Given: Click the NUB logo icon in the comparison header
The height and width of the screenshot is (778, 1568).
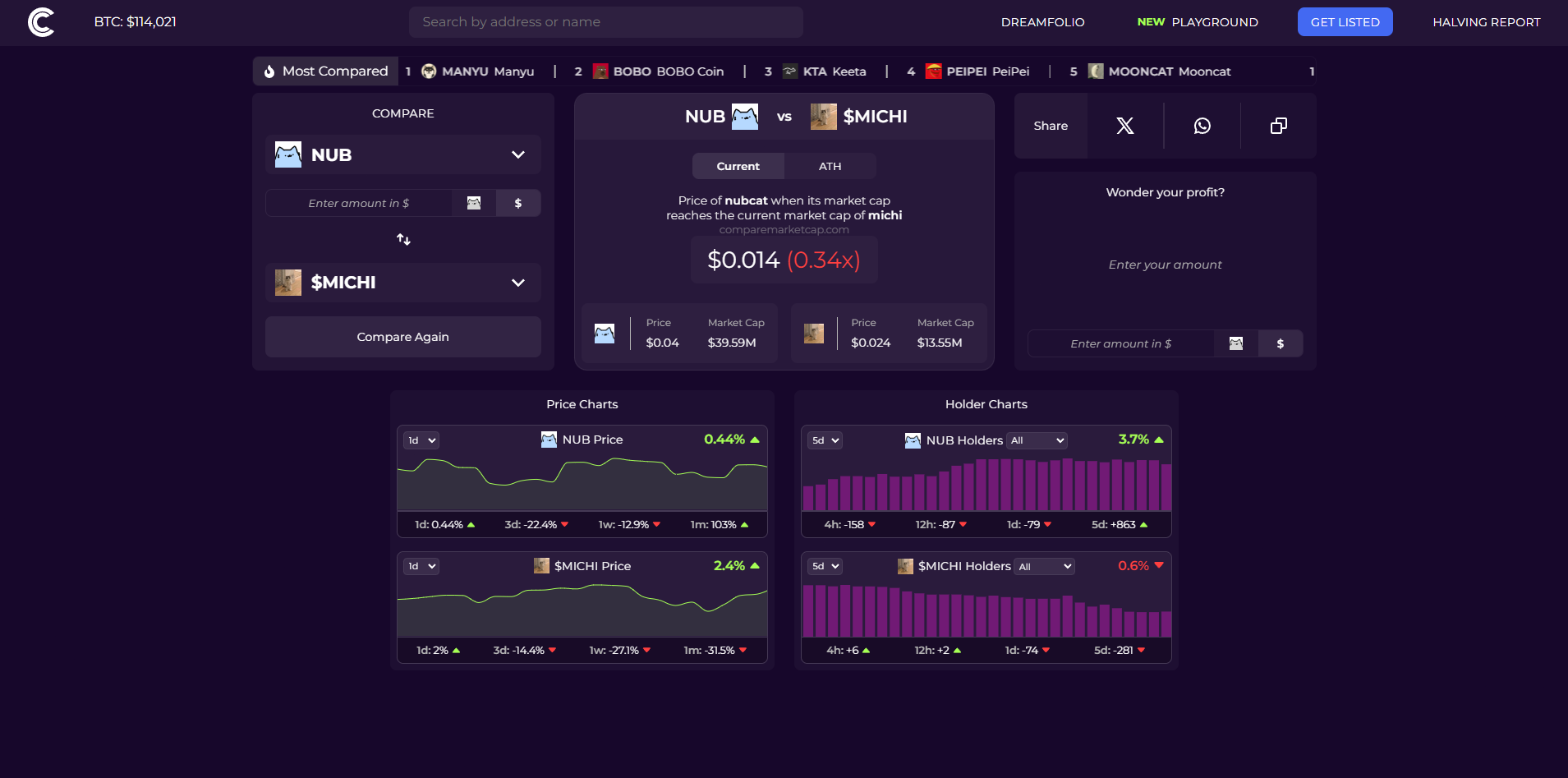Looking at the screenshot, I should (743, 116).
